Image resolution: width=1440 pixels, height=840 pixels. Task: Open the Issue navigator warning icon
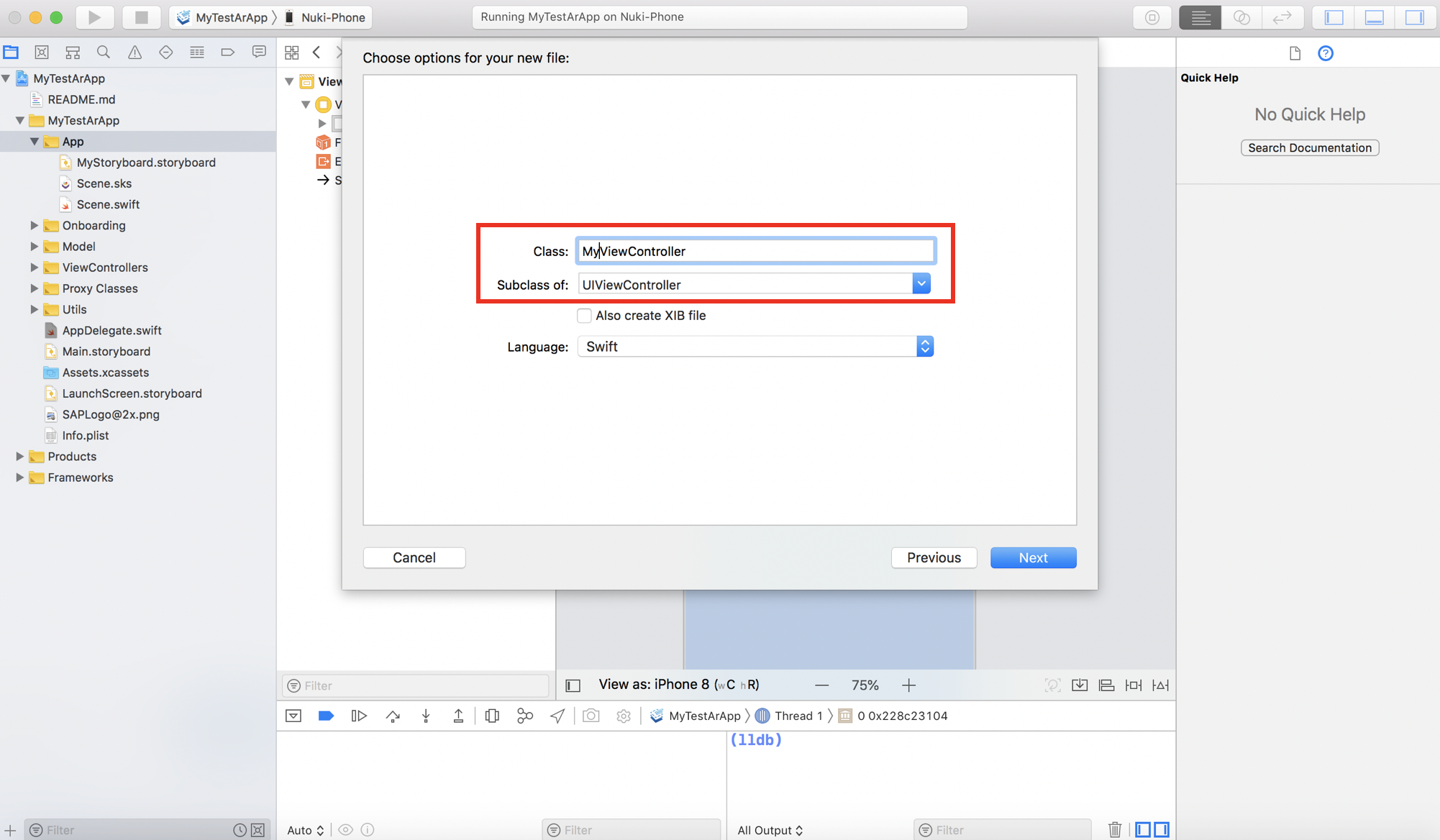pos(135,52)
